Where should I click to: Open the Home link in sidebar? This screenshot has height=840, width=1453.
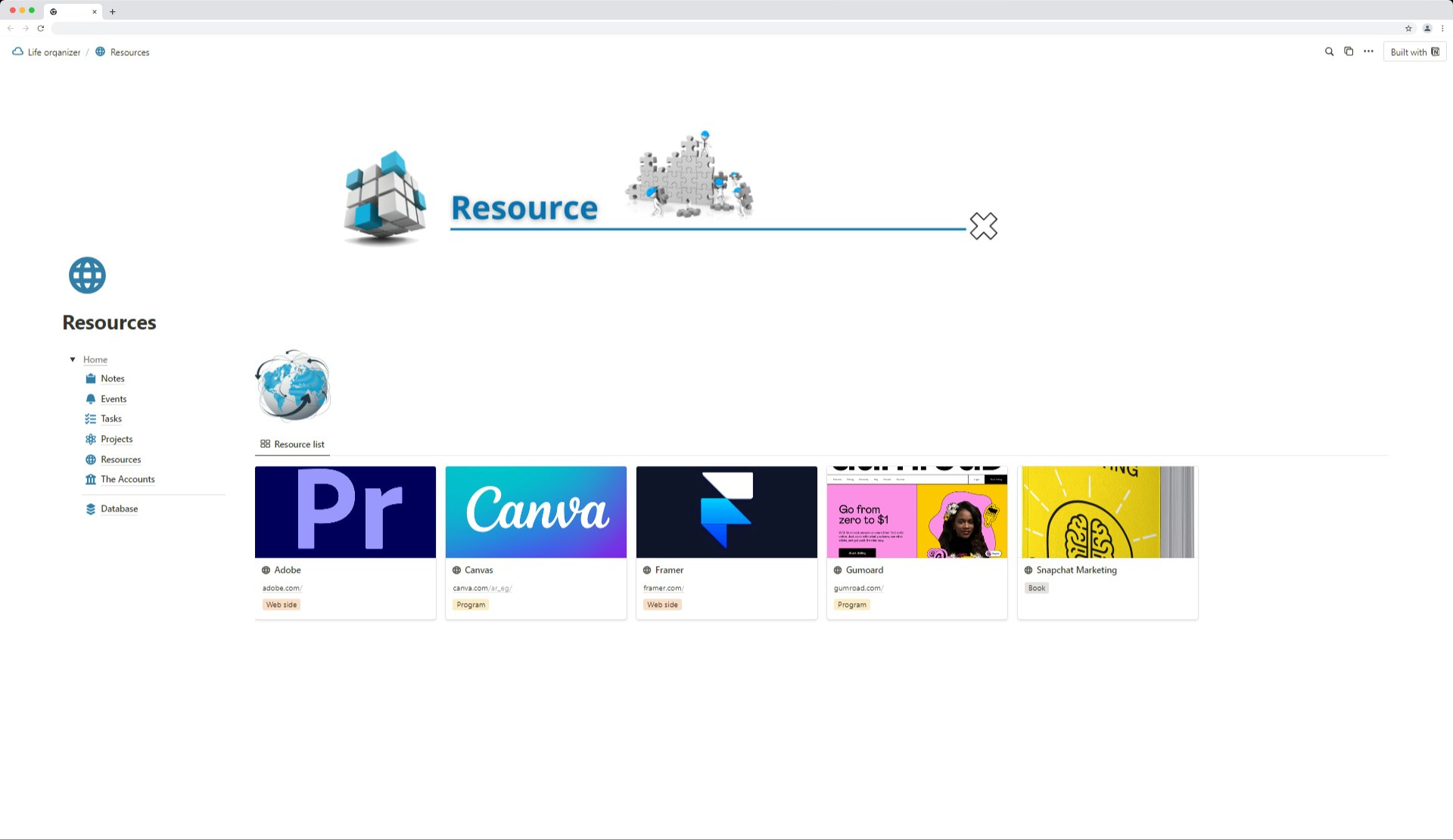(95, 359)
